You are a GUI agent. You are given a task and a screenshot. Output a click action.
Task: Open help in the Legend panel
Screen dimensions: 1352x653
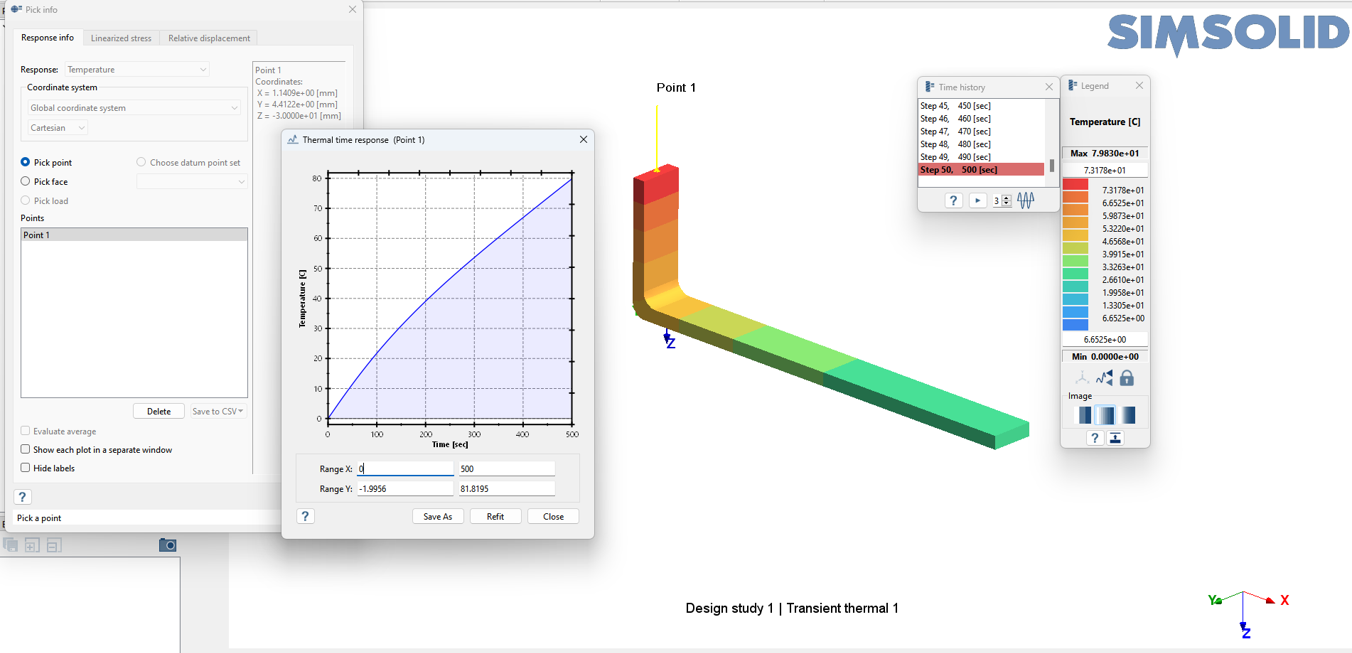click(x=1094, y=438)
